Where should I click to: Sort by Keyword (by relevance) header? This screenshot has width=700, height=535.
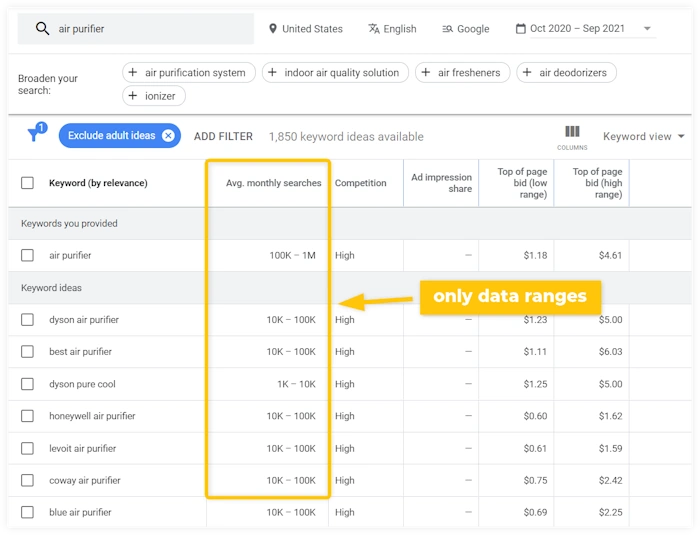98,183
